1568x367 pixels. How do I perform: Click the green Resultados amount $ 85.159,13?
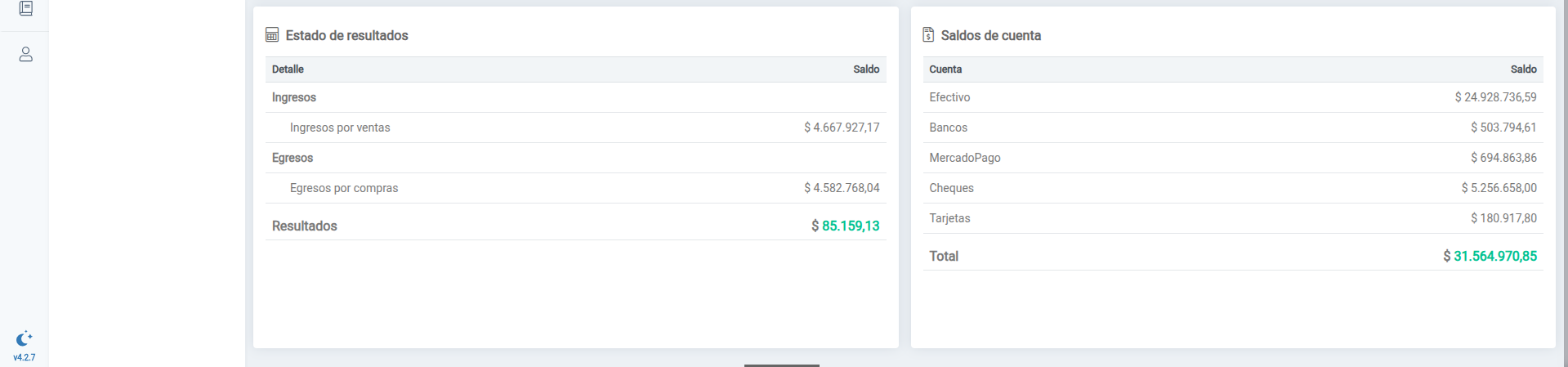pos(846,226)
